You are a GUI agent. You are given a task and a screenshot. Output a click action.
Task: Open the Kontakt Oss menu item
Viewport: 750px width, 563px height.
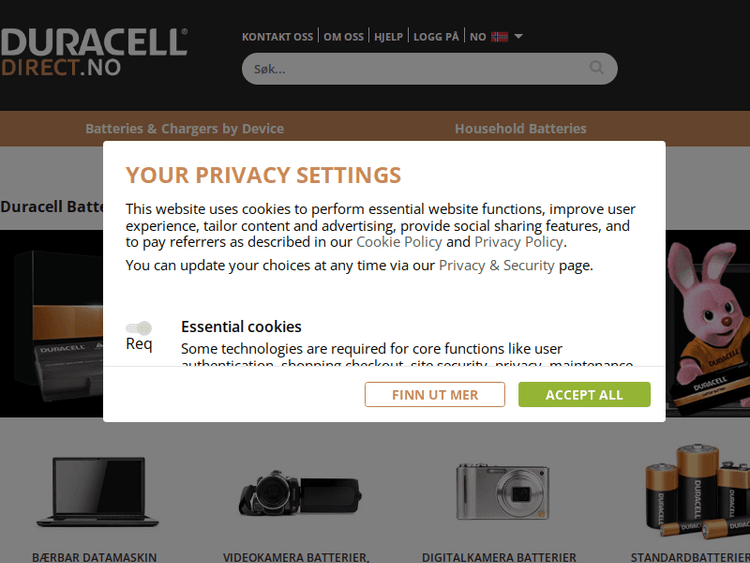[277, 37]
